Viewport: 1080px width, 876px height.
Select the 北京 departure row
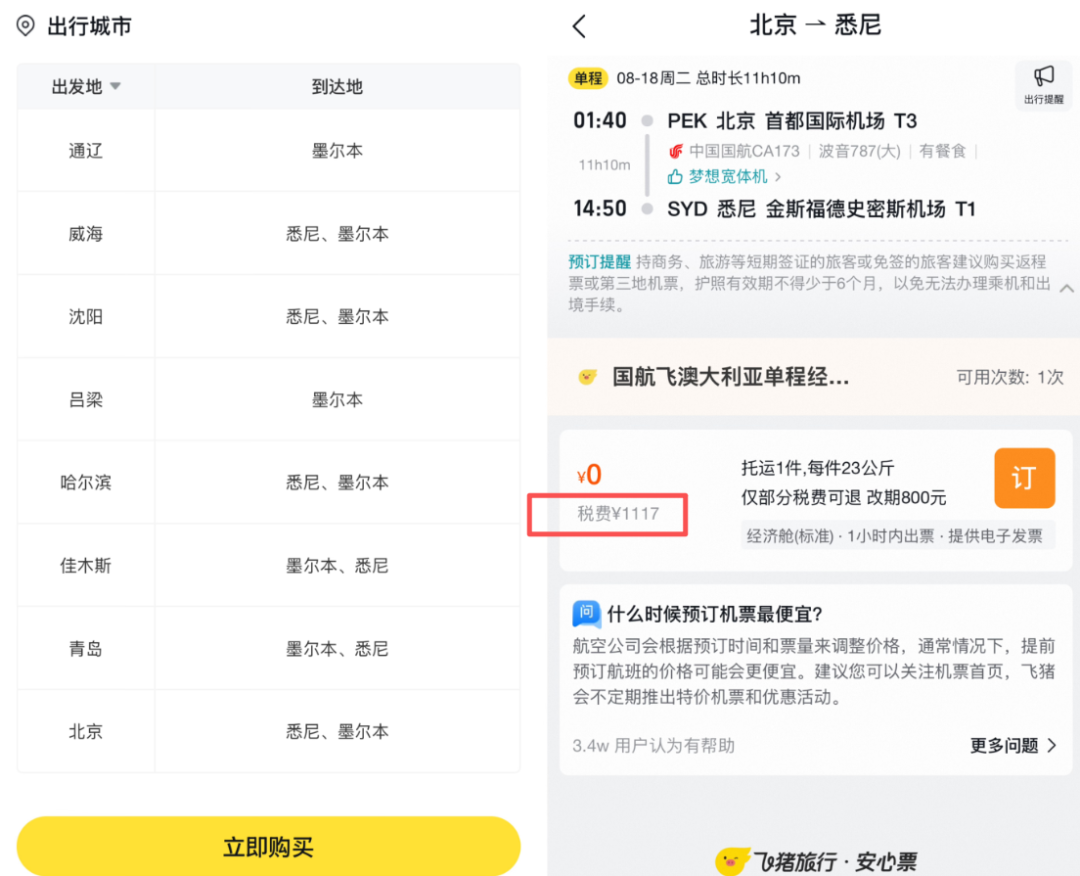coord(268,731)
